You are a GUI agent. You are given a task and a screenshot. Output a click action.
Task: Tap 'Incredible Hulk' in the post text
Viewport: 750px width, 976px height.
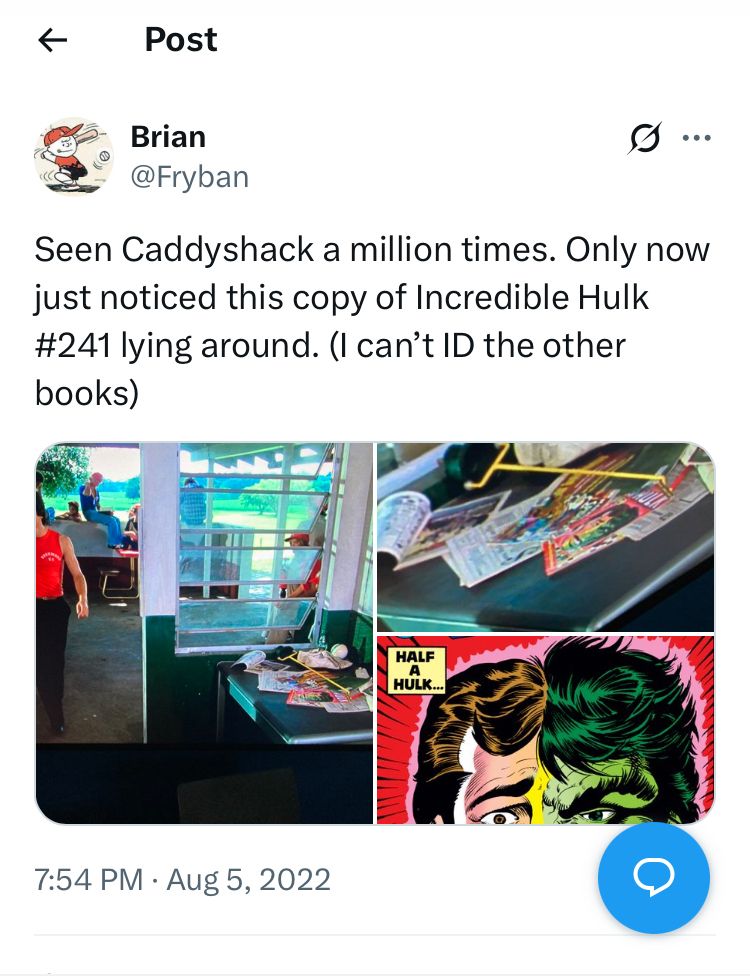point(532,298)
